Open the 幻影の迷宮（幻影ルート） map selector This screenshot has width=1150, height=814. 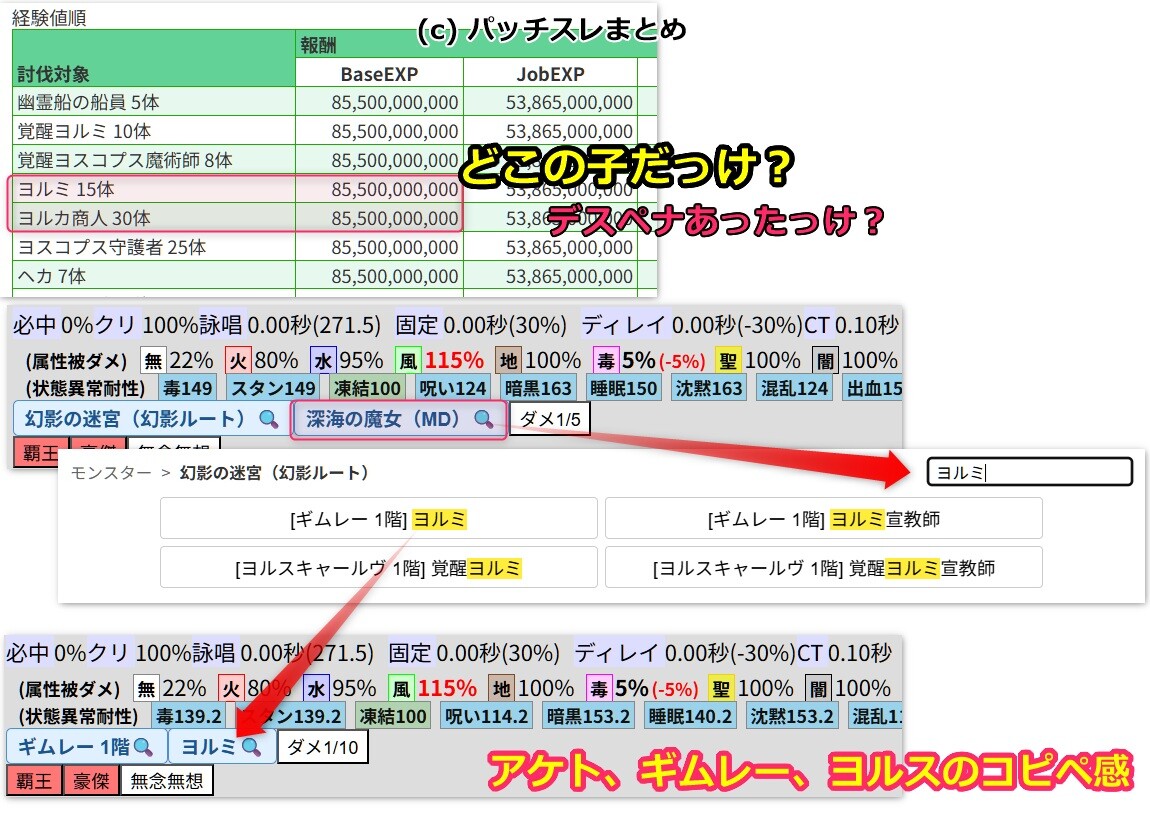pyautogui.click(x=138, y=419)
